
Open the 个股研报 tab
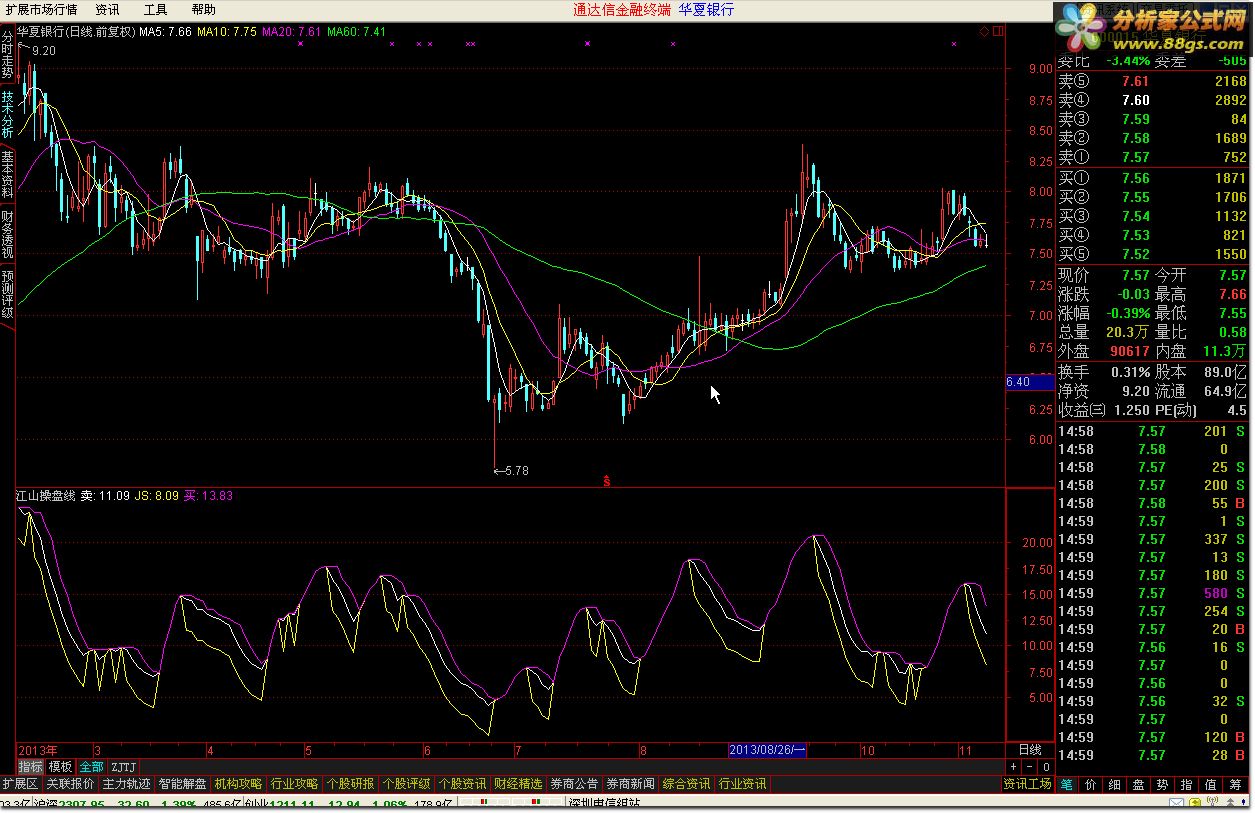(350, 784)
